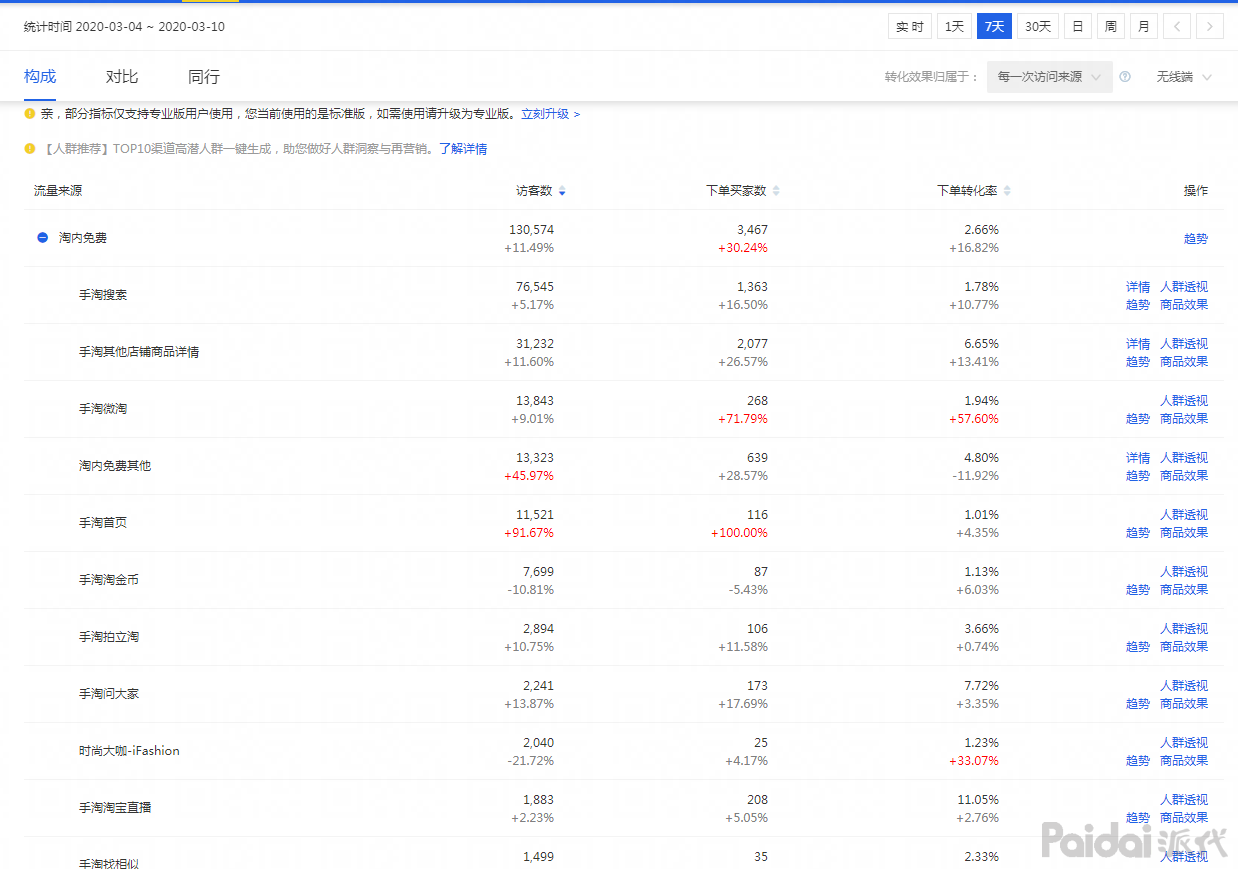Viewport: 1238px width, 869px height.
Task: Select 周 granularity button
Action: click(1110, 27)
